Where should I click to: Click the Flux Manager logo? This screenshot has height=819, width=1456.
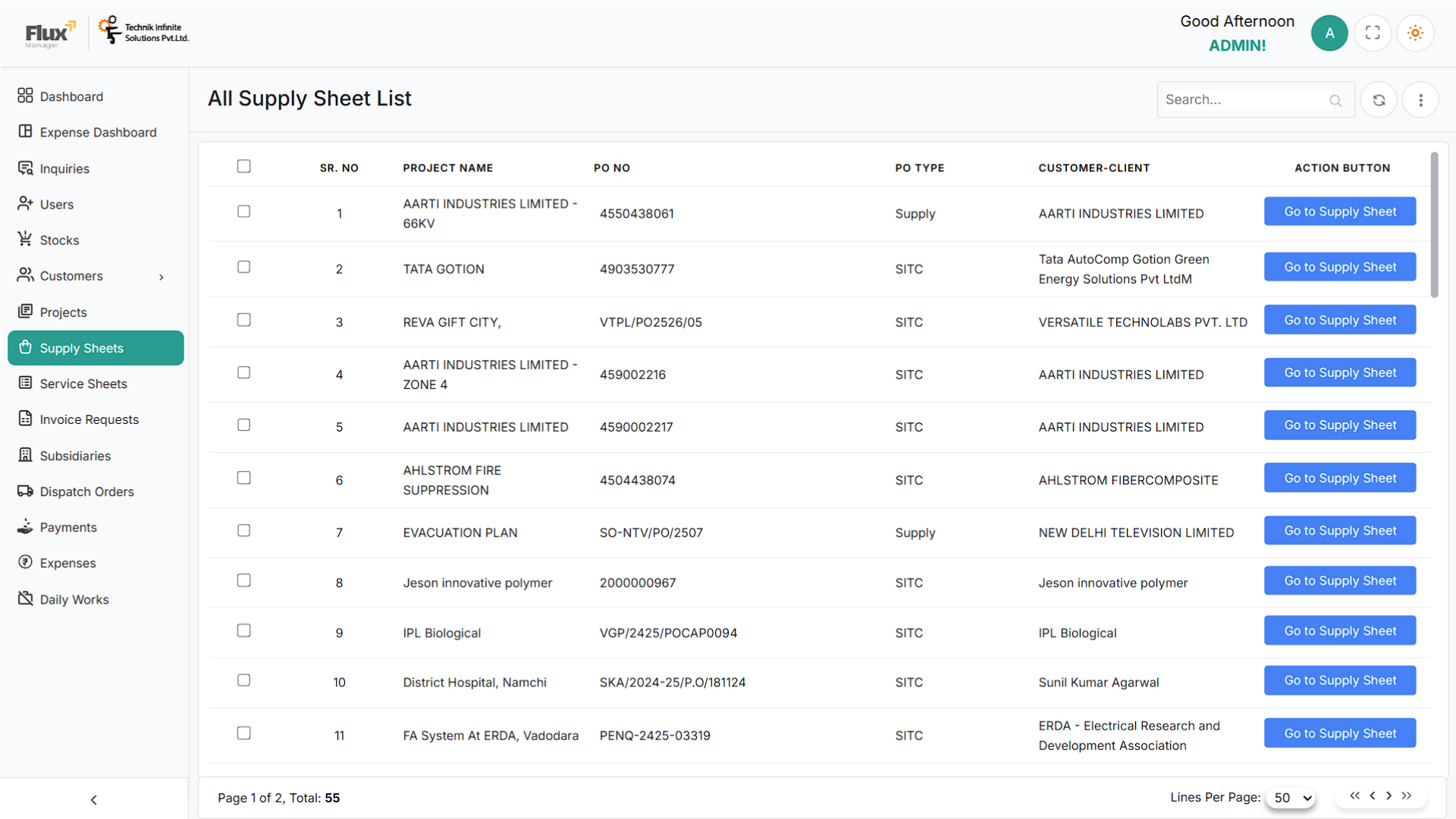(50, 33)
